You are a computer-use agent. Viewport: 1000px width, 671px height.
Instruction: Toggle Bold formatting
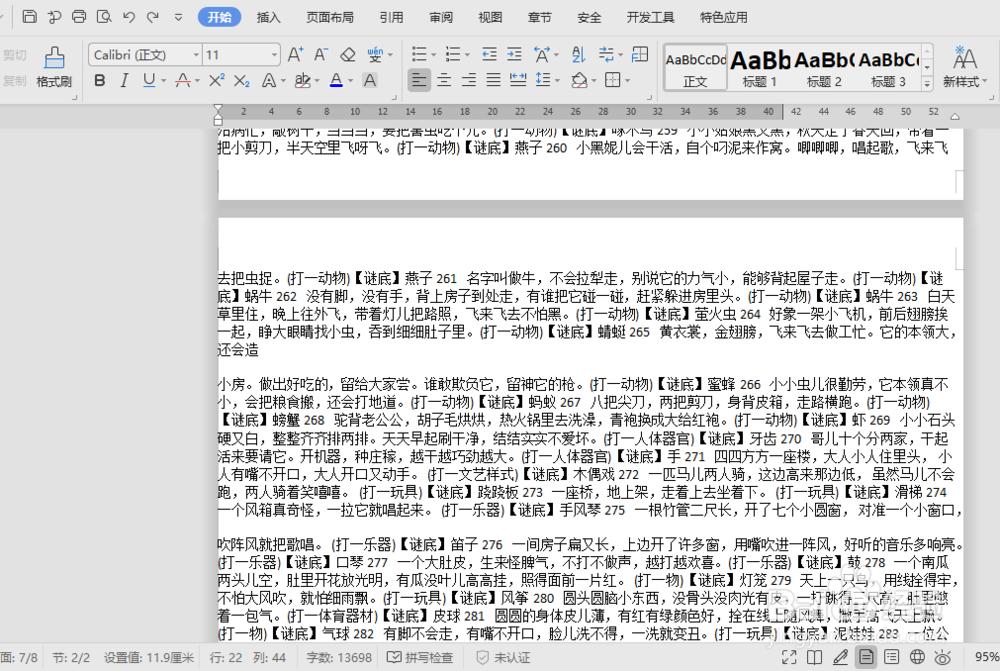[99, 80]
